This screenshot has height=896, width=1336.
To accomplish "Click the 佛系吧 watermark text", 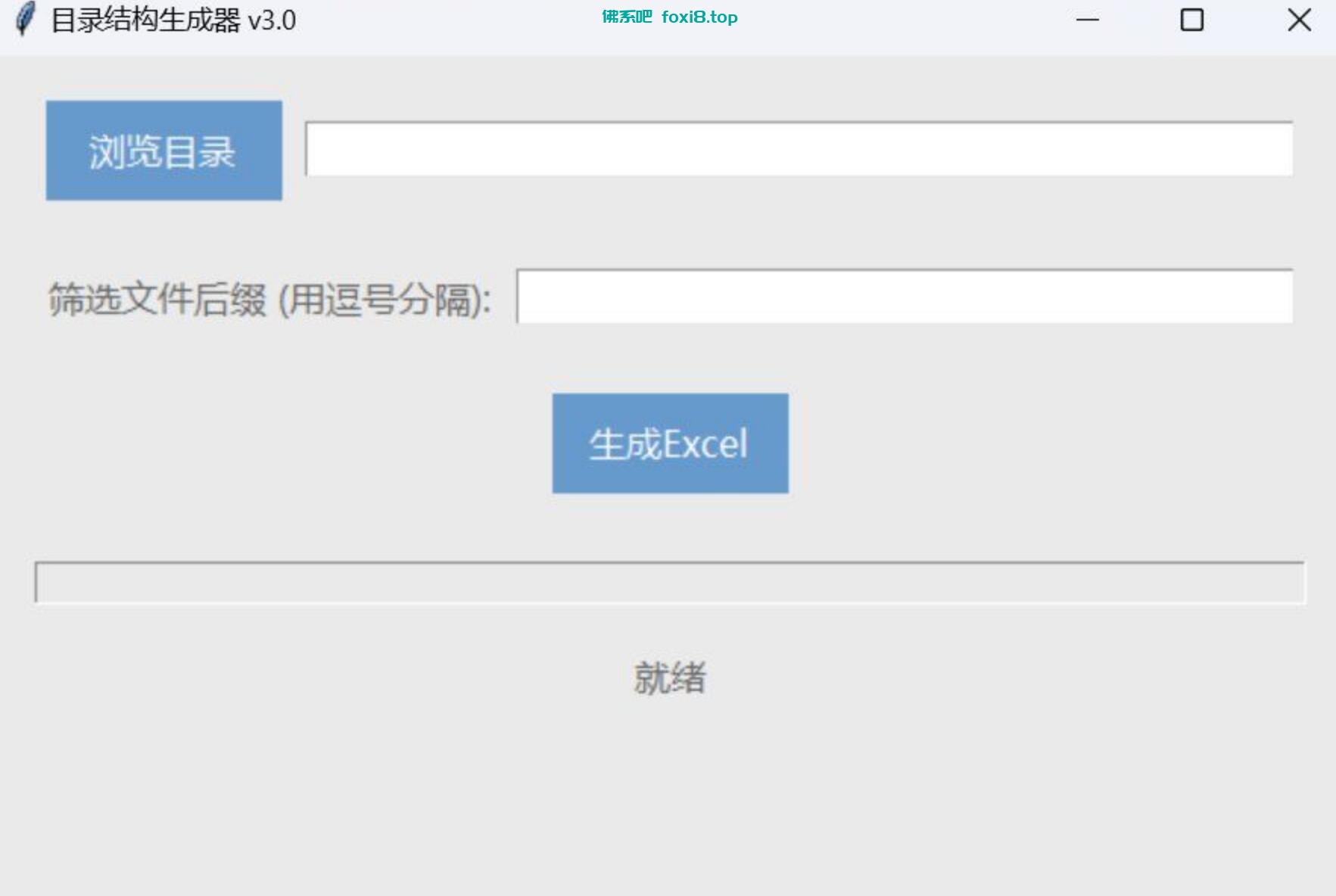I will click(x=627, y=17).
